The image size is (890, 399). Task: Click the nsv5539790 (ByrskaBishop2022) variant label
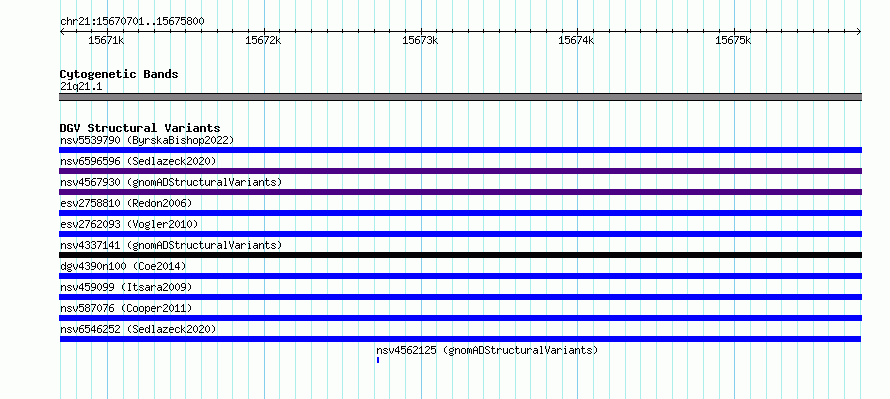pyautogui.click(x=147, y=140)
